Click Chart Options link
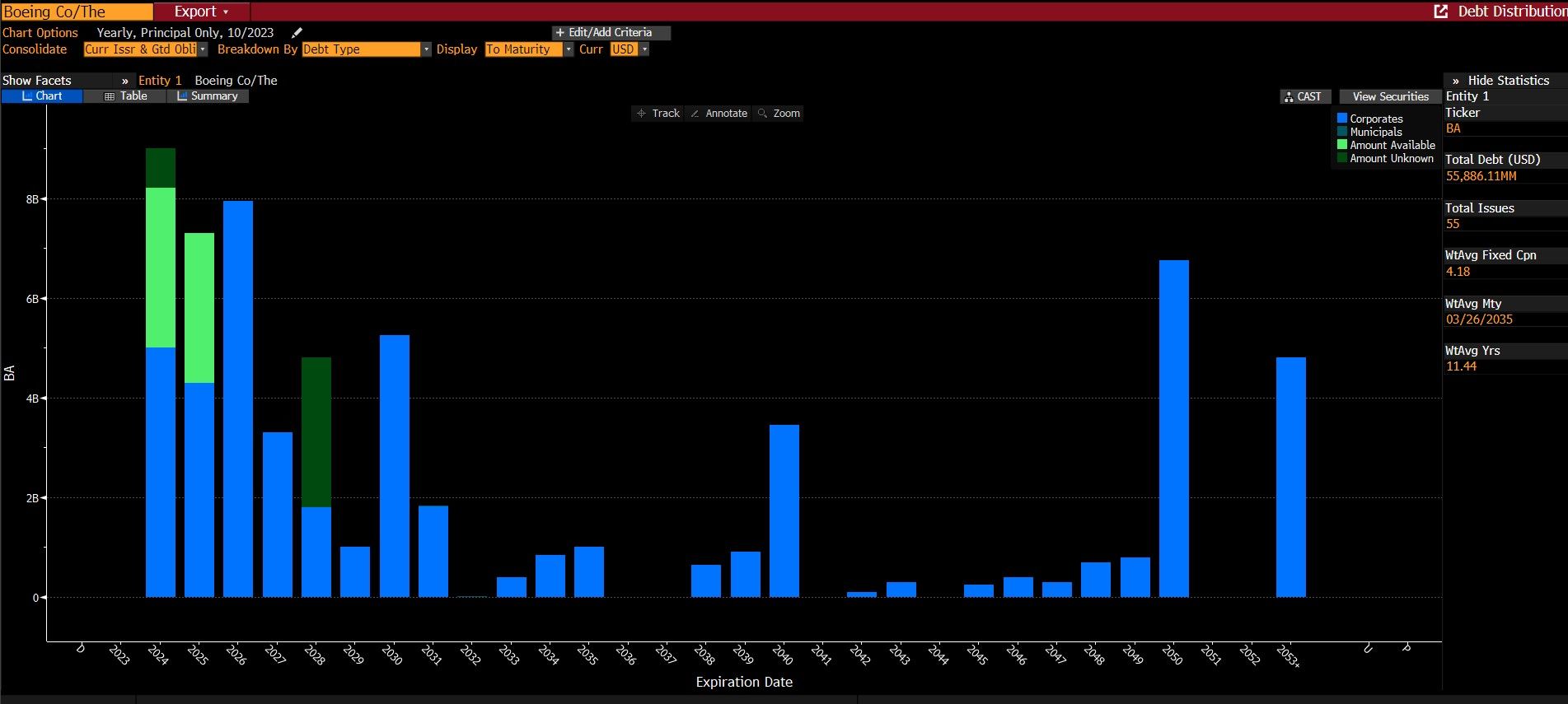This screenshot has width=1568, height=704. coord(40,33)
